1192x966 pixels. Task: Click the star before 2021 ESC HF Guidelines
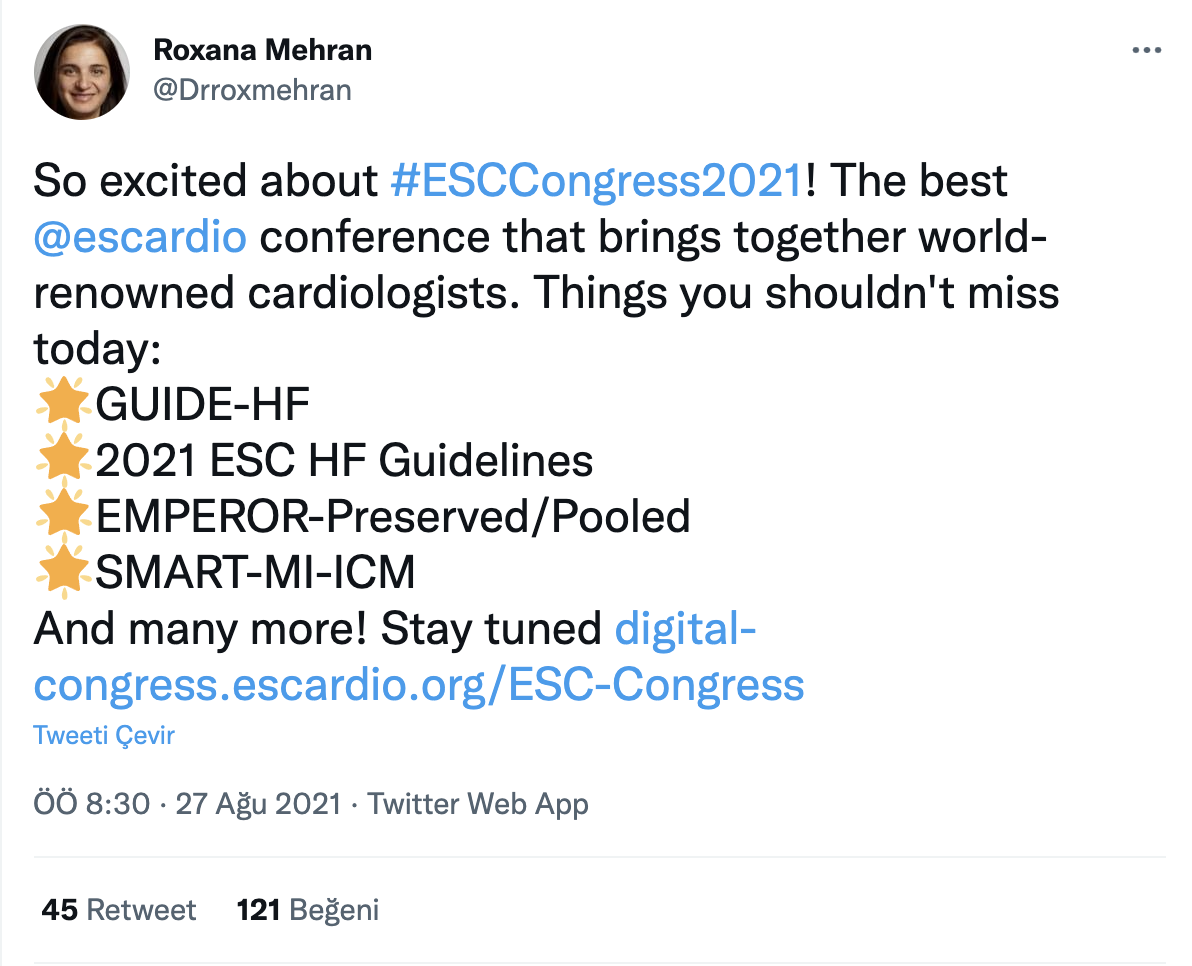(x=64, y=461)
